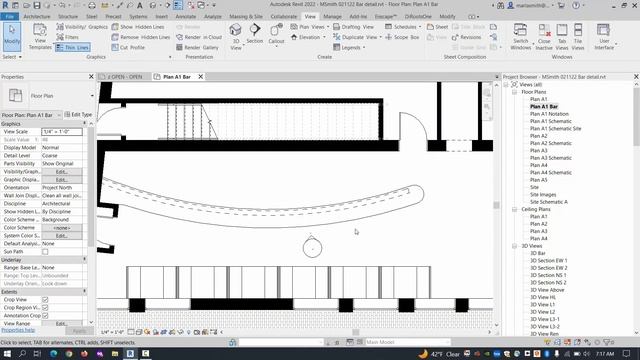Click Tab Views button

click(x=562, y=37)
